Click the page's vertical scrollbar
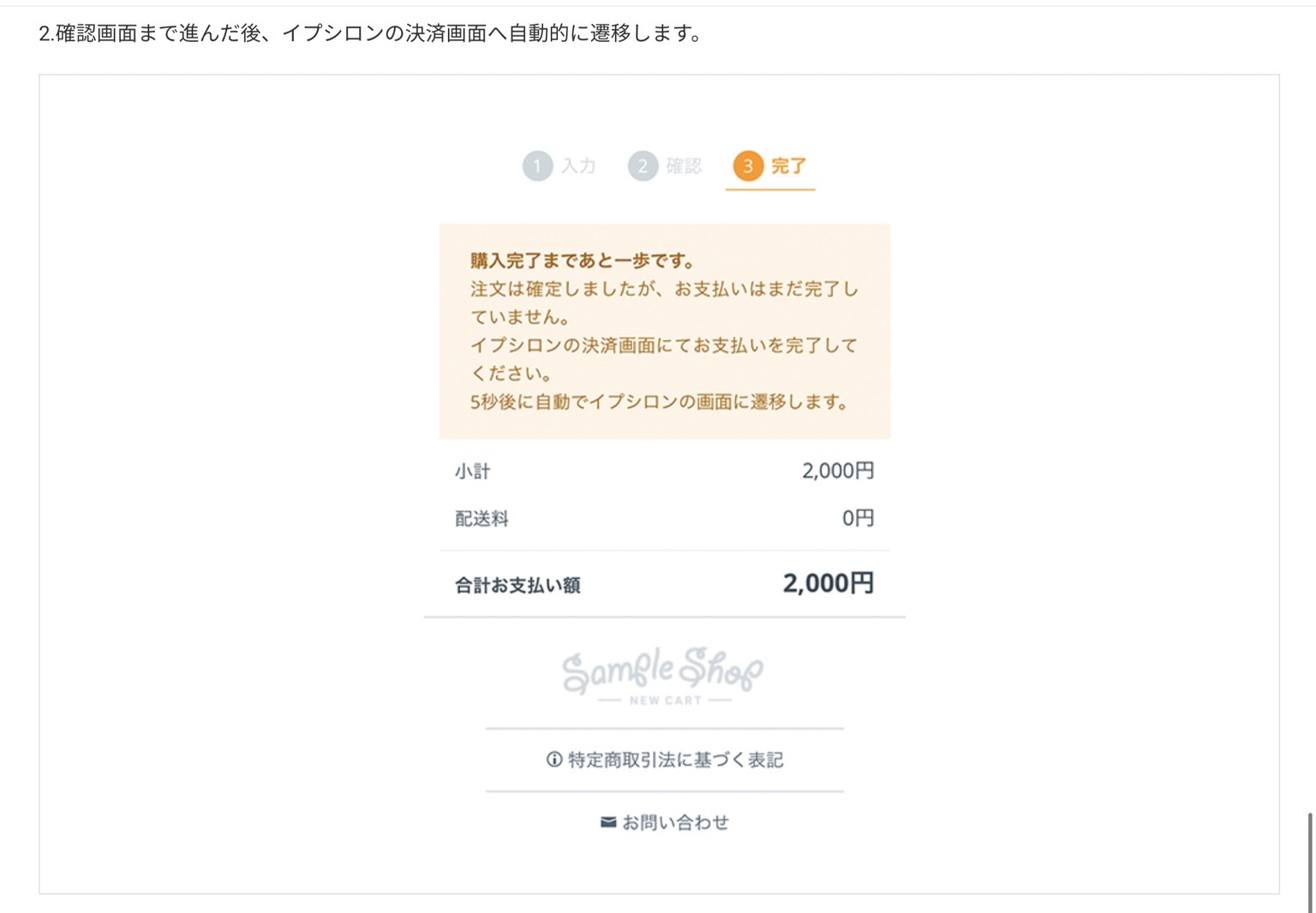Viewport: 1316px width, 913px height. coord(1310,861)
